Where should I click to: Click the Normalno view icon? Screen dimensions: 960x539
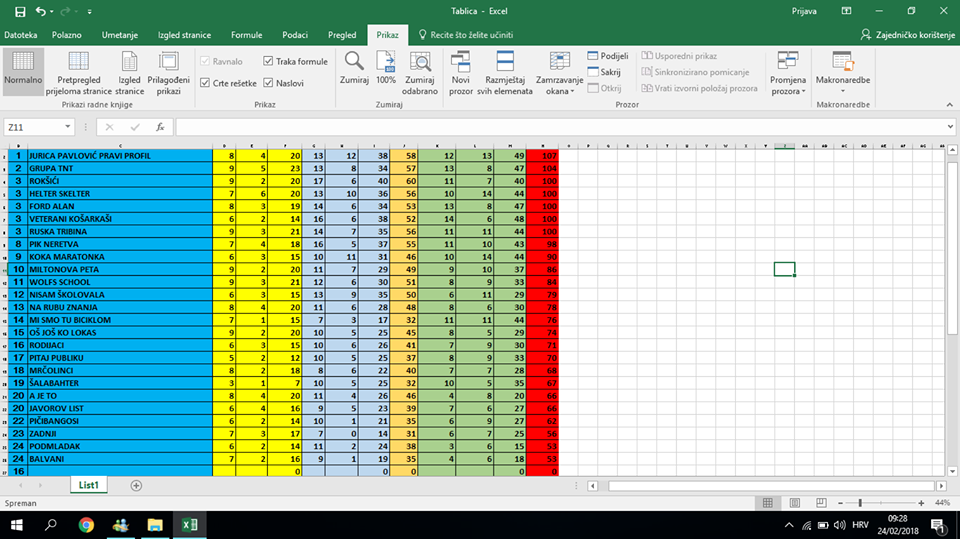(23, 63)
